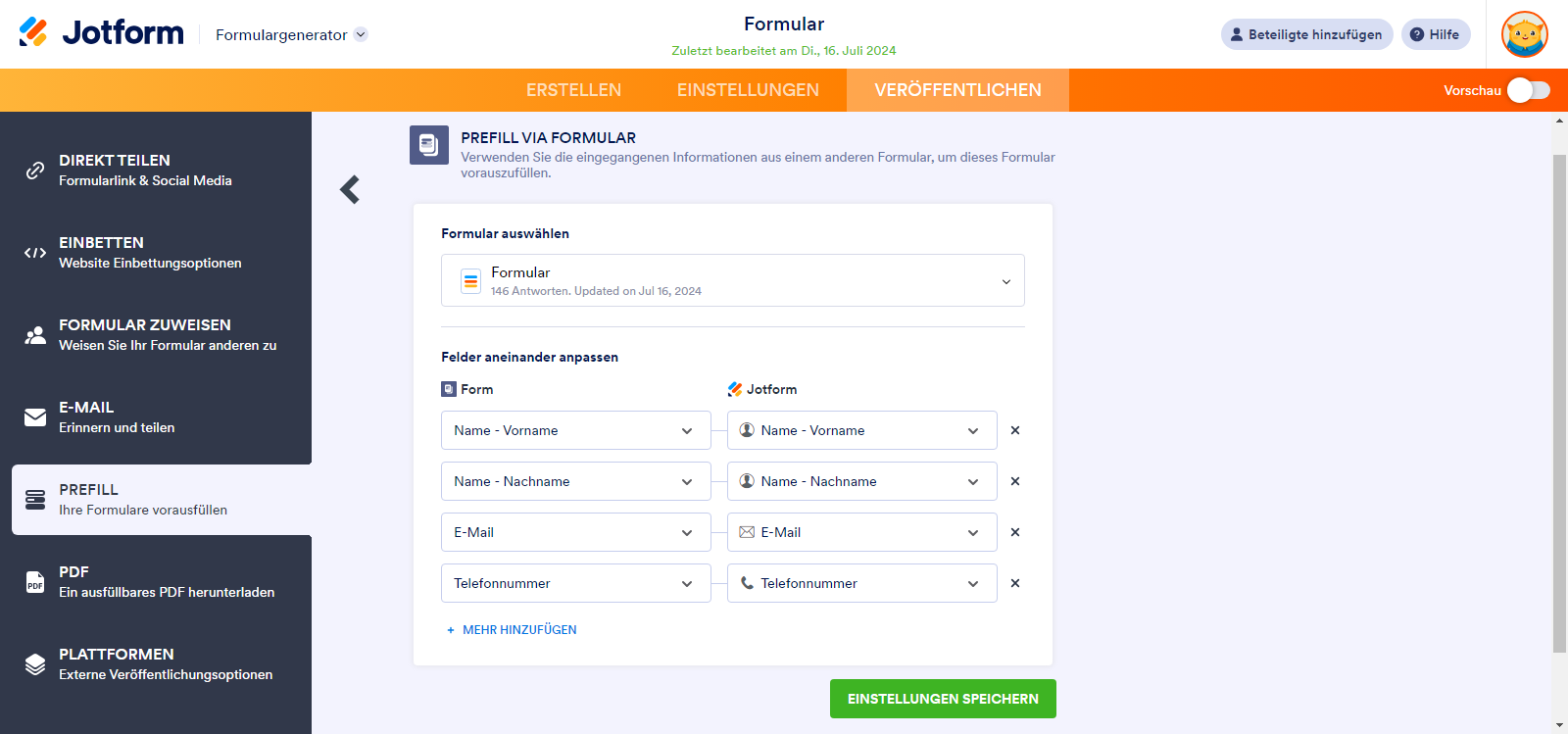Switch to the Einstellungen tab

point(748,90)
